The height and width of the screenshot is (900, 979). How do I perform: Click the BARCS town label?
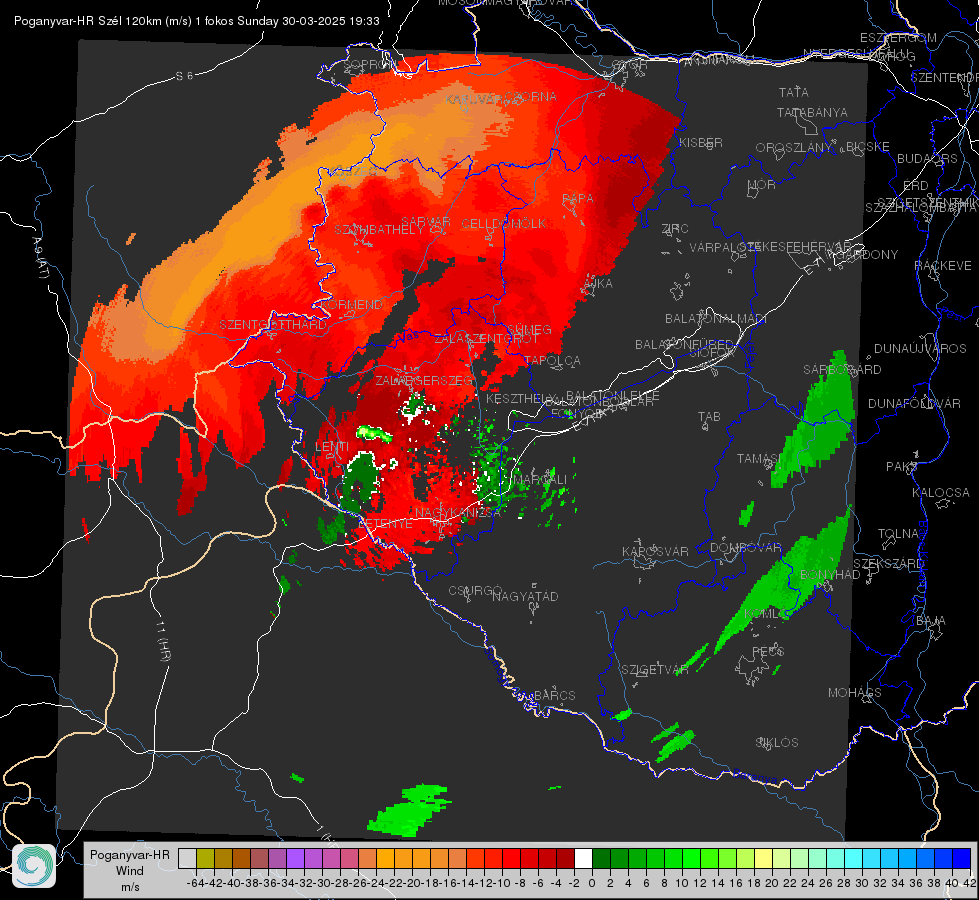[x=554, y=695]
